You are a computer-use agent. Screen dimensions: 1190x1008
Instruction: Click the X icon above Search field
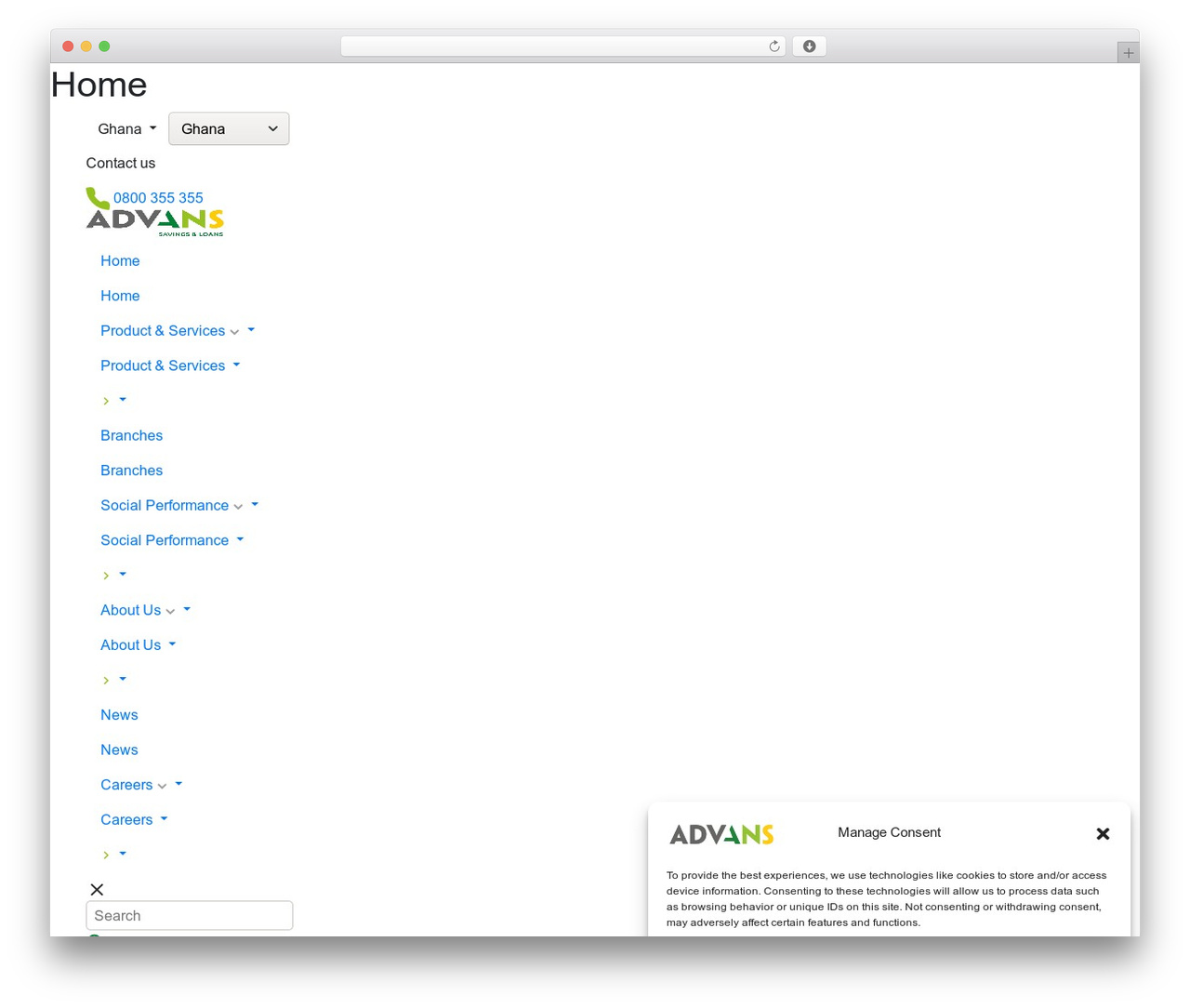click(x=97, y=890)
